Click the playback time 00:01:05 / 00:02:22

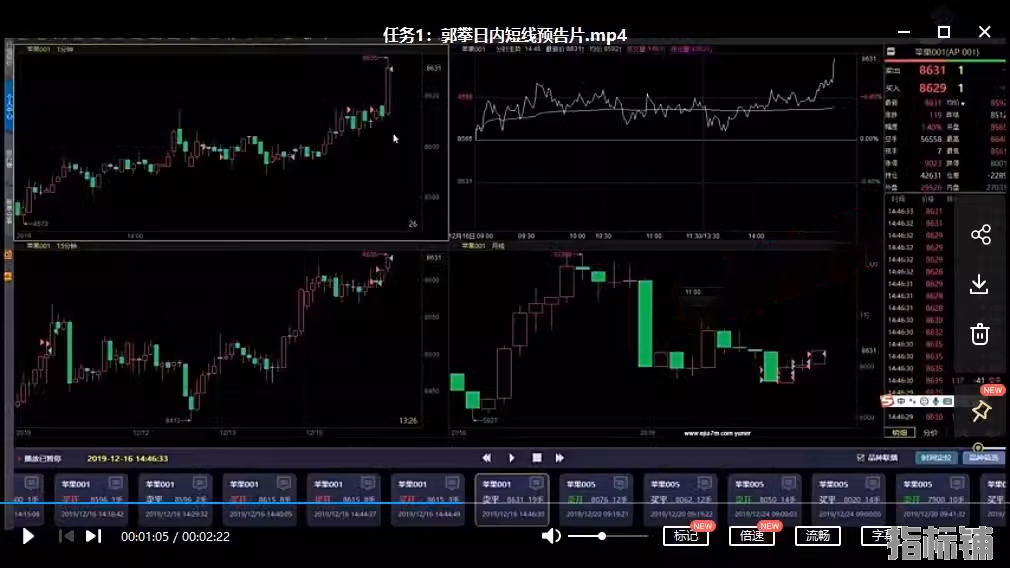(x=175, y=536)
